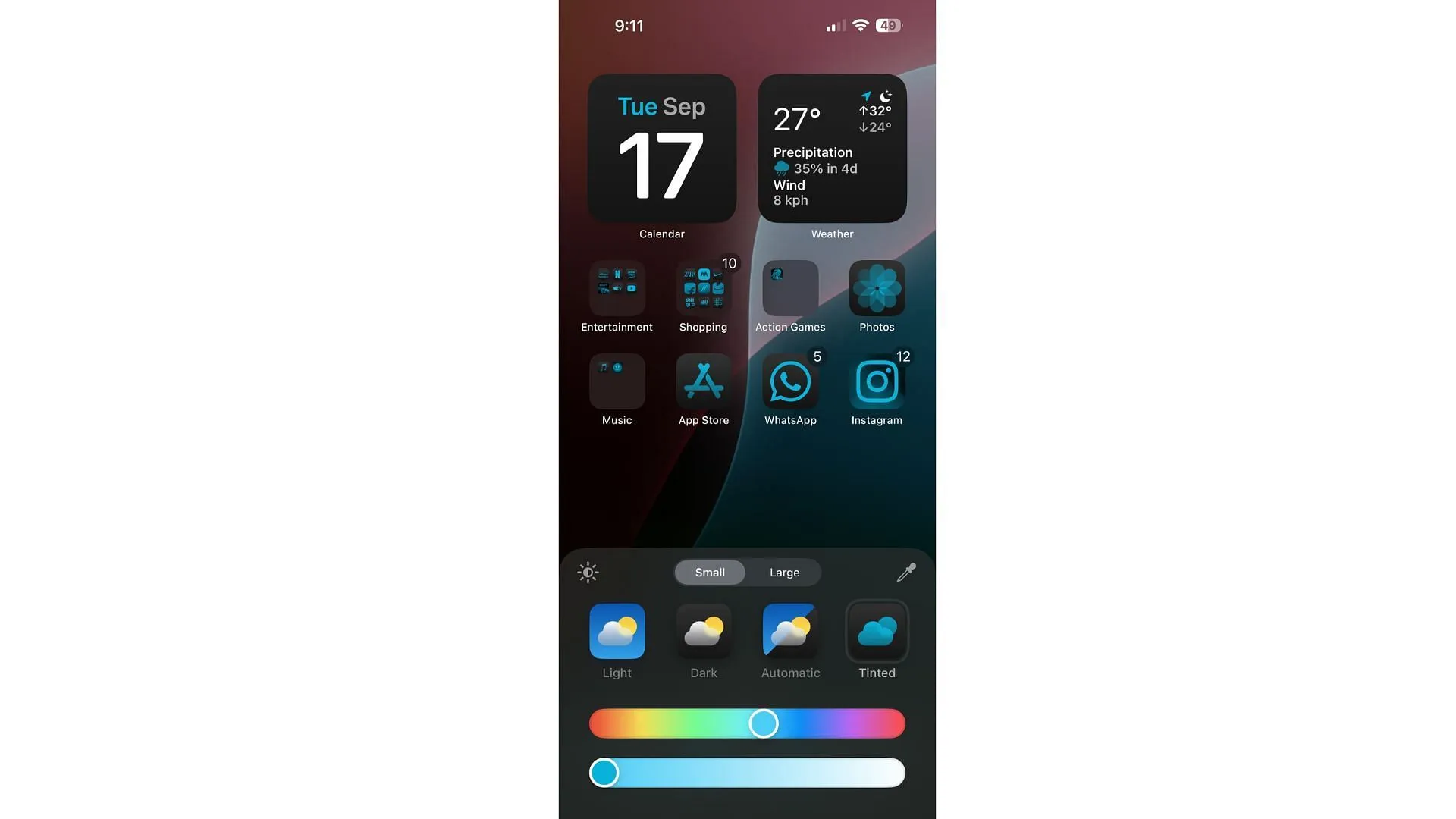
Task: Tap the status bar battery indicator
Action: (x=888, y=25)
